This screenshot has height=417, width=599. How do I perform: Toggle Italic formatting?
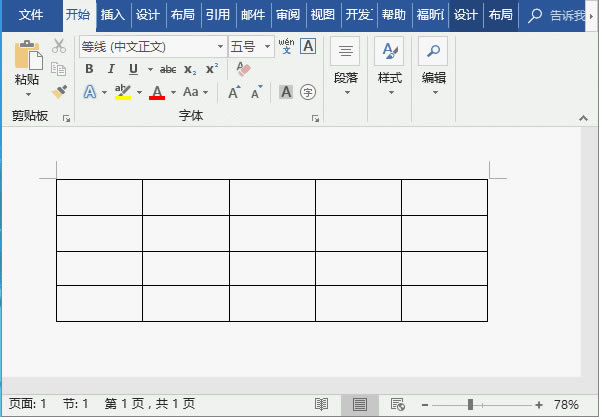(x=111, y=69)
